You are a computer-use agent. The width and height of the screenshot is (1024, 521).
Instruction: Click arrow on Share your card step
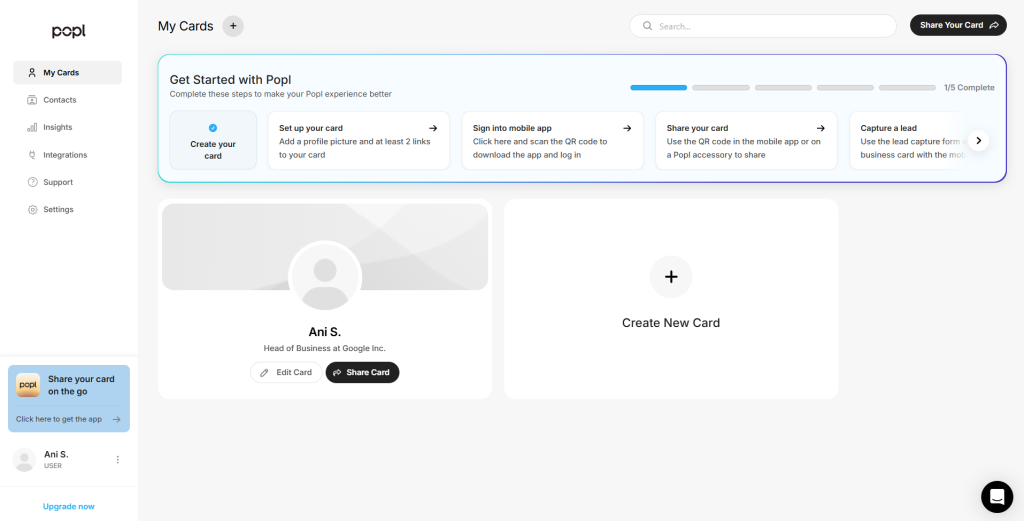[821, 128]
